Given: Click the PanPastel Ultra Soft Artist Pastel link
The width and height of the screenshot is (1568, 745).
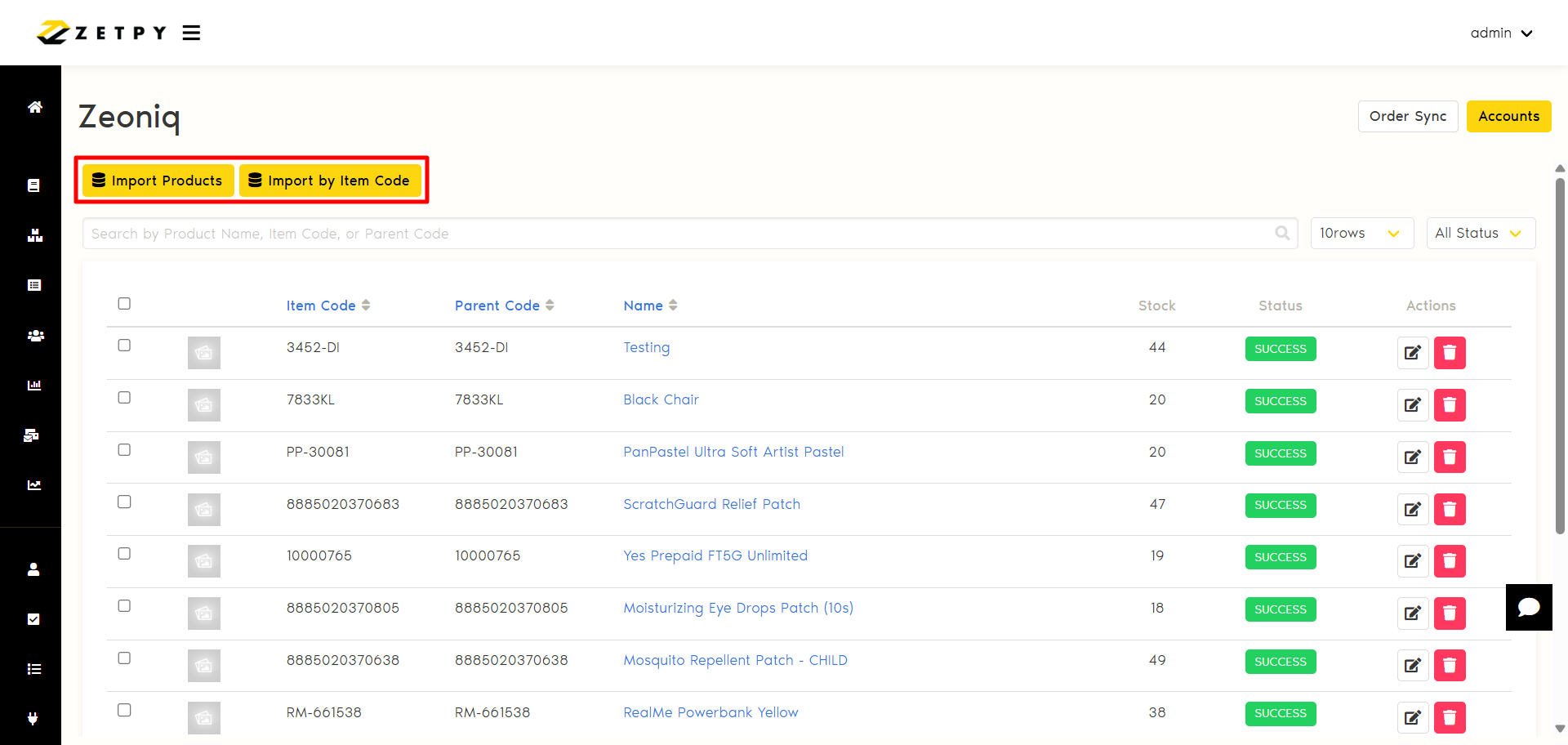Looking at the screenshot, I should [733, 452].
